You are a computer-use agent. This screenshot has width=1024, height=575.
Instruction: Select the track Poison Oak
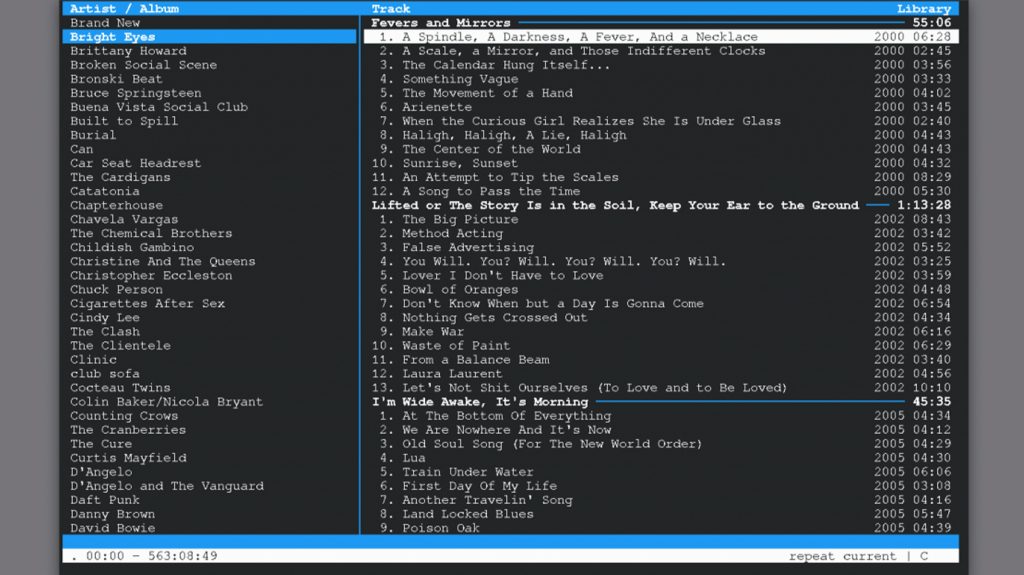coord(441,528)
